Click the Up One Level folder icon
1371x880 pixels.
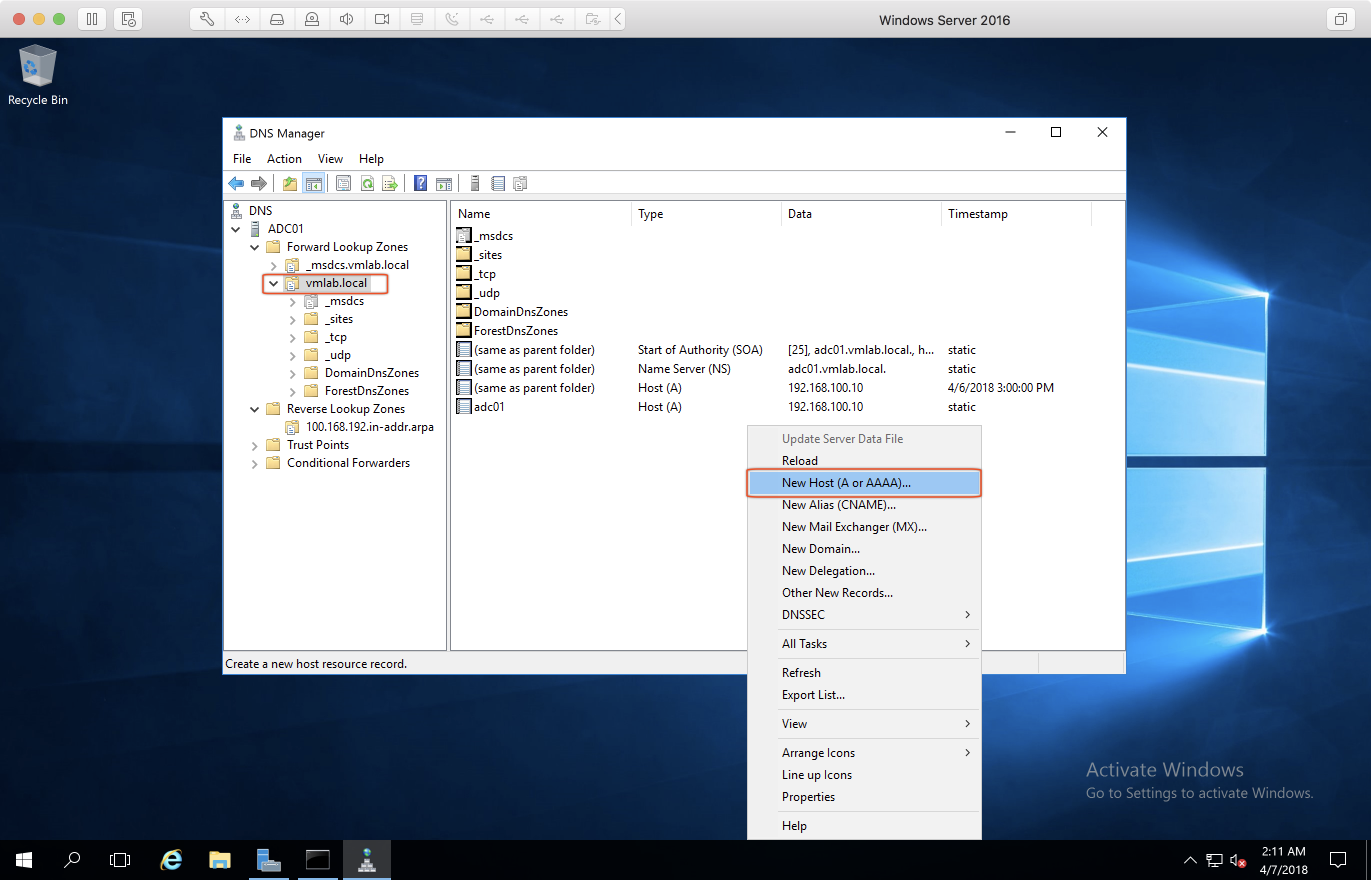[x=290, y=183]
